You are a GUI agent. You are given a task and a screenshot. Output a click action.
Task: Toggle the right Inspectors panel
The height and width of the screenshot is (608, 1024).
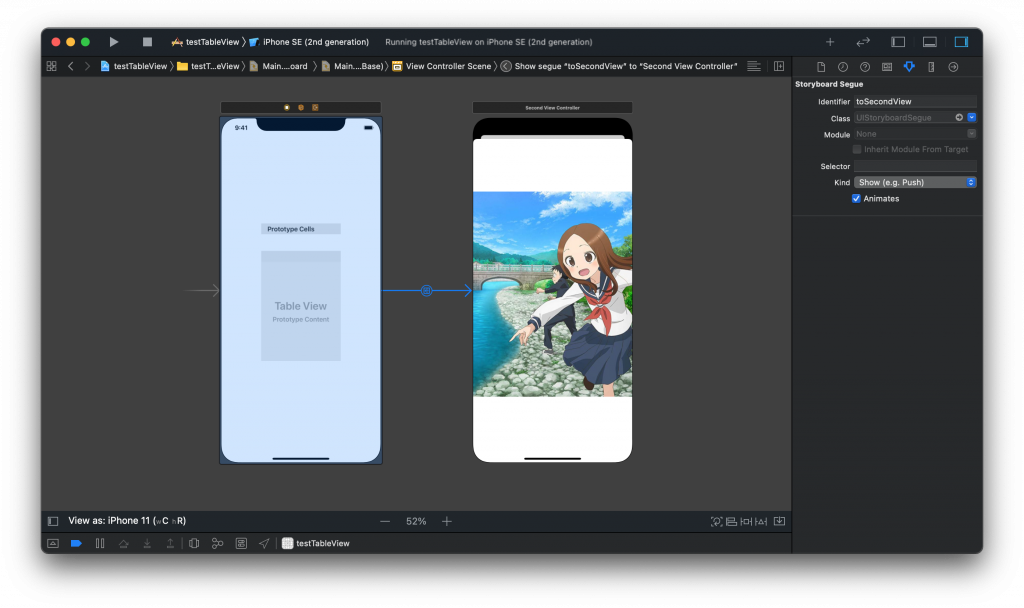[961, 42]
